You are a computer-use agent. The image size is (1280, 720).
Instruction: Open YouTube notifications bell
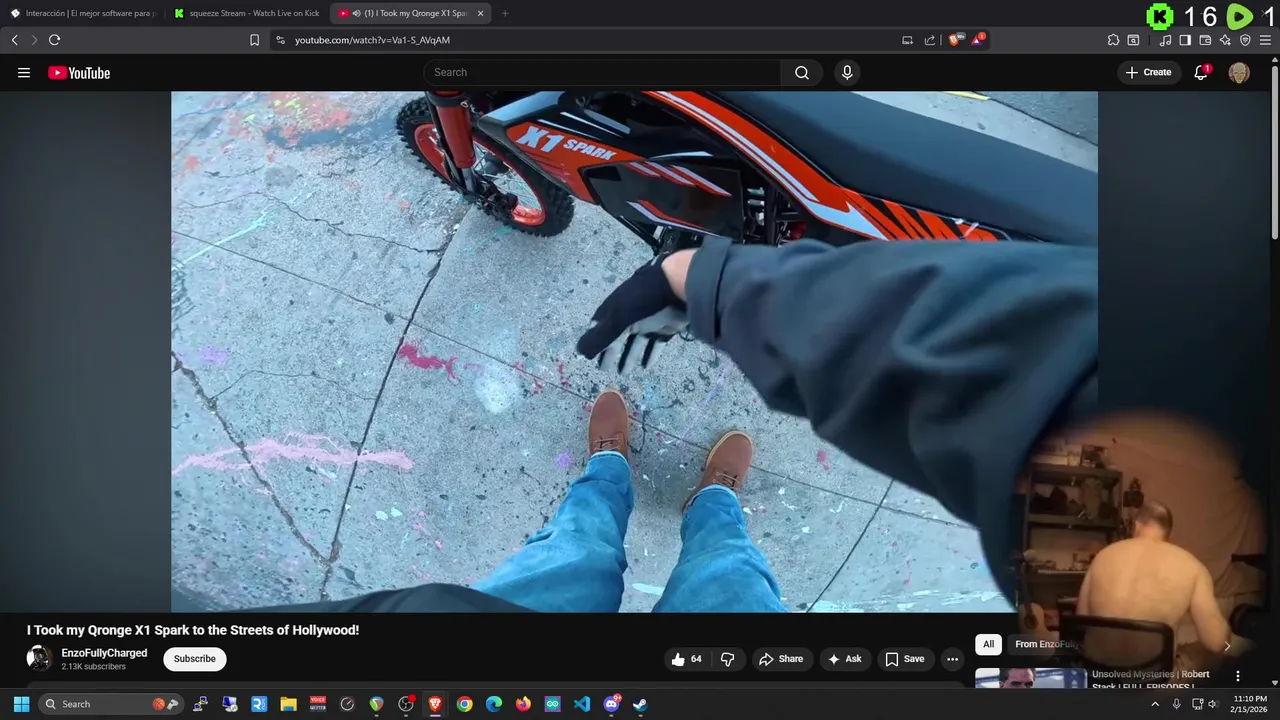coord(1201,72)
